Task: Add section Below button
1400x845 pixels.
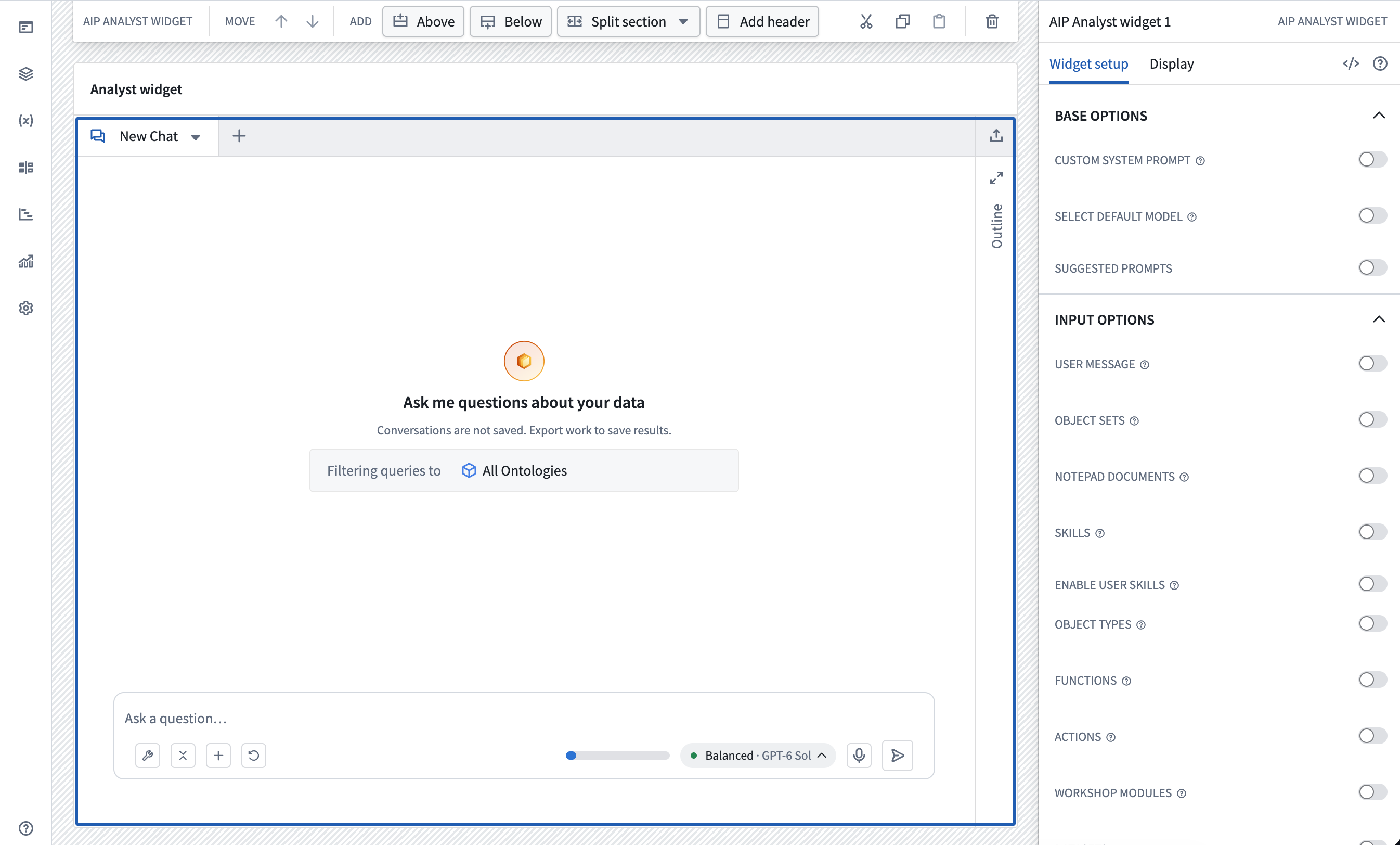Action: 510,22
